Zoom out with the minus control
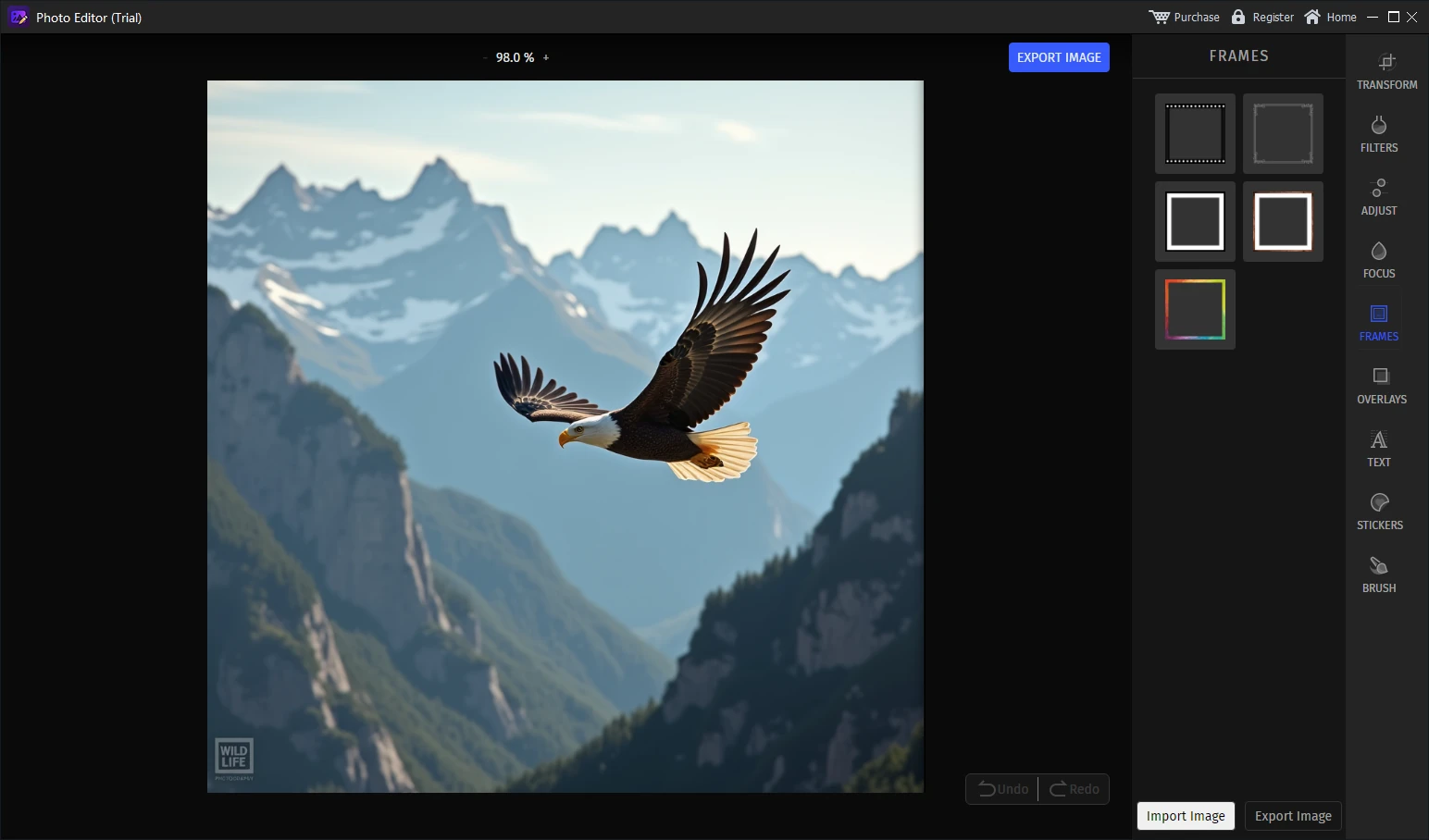1429x840 pixels. click(485, 57)
